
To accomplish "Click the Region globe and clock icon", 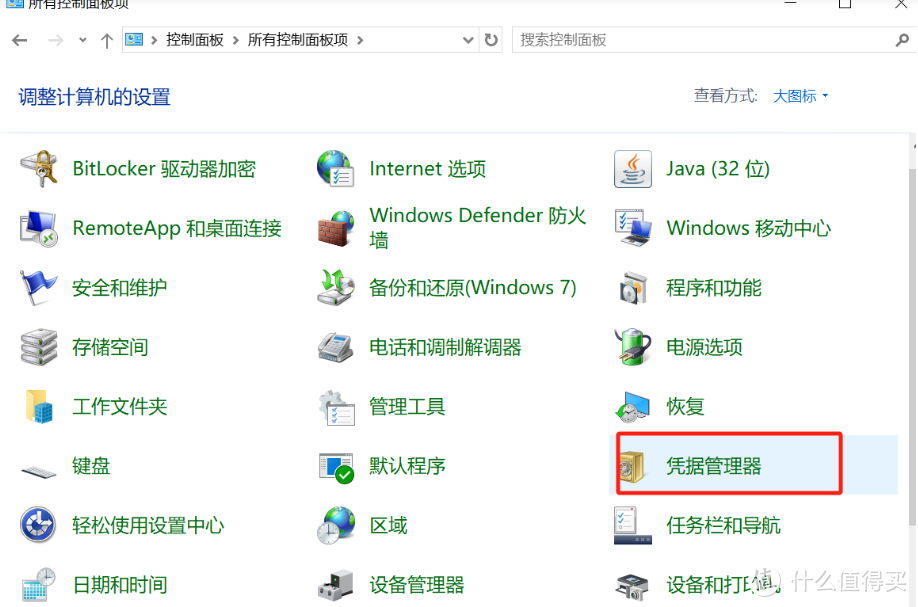I will coord(335,525).
